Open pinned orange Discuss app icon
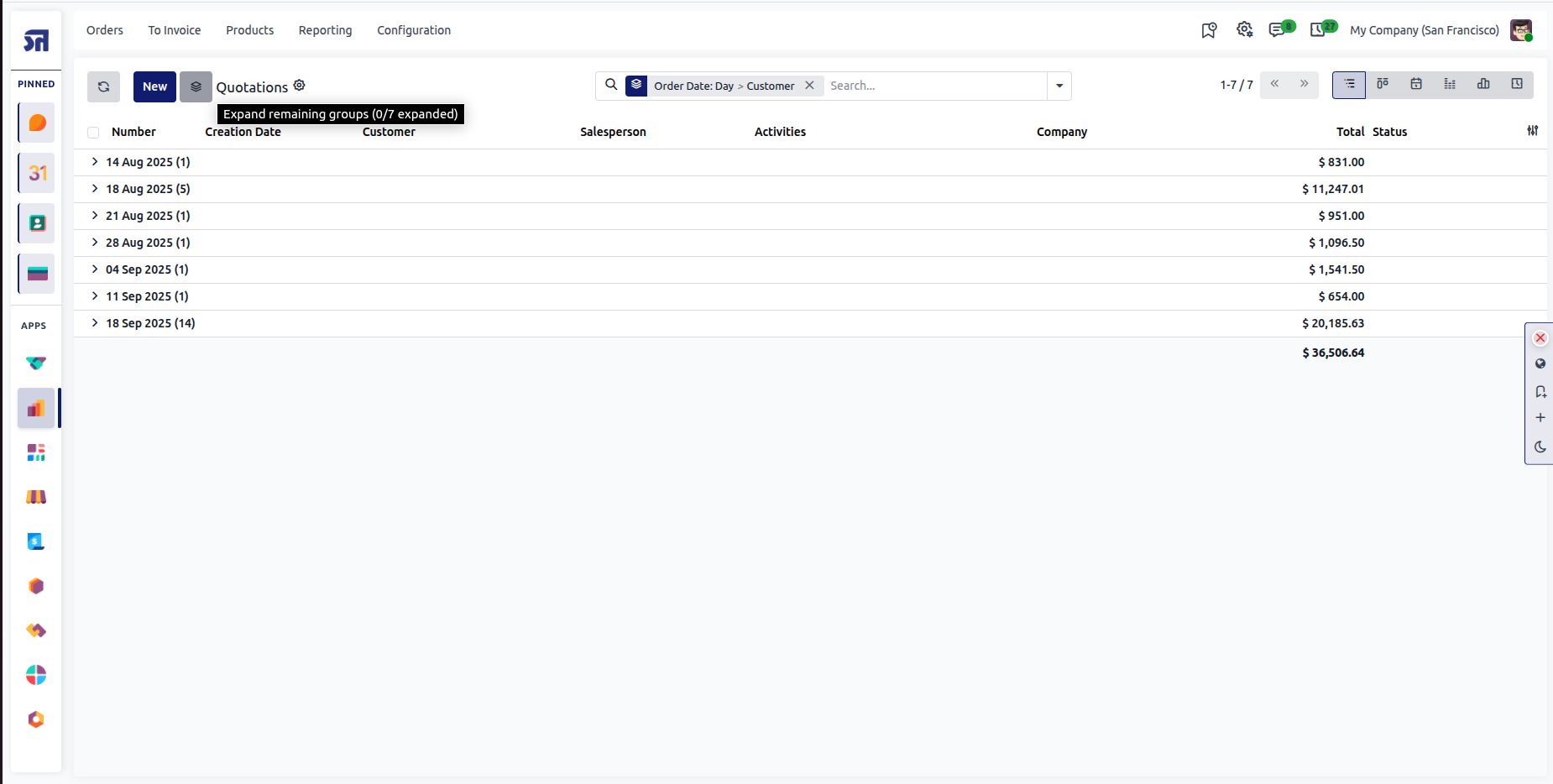The image size is (1553, 784). 37,123
